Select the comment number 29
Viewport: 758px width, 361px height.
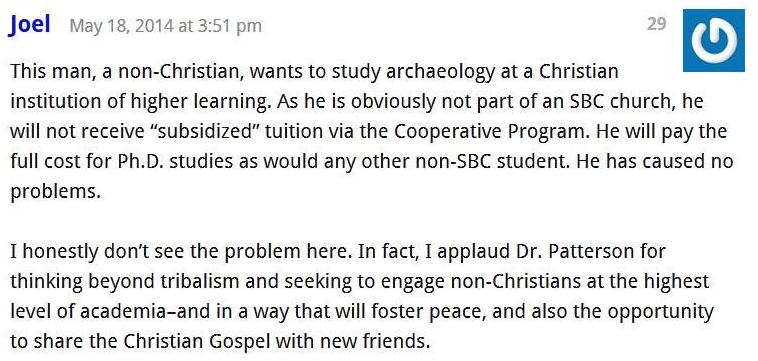[656, 24]
